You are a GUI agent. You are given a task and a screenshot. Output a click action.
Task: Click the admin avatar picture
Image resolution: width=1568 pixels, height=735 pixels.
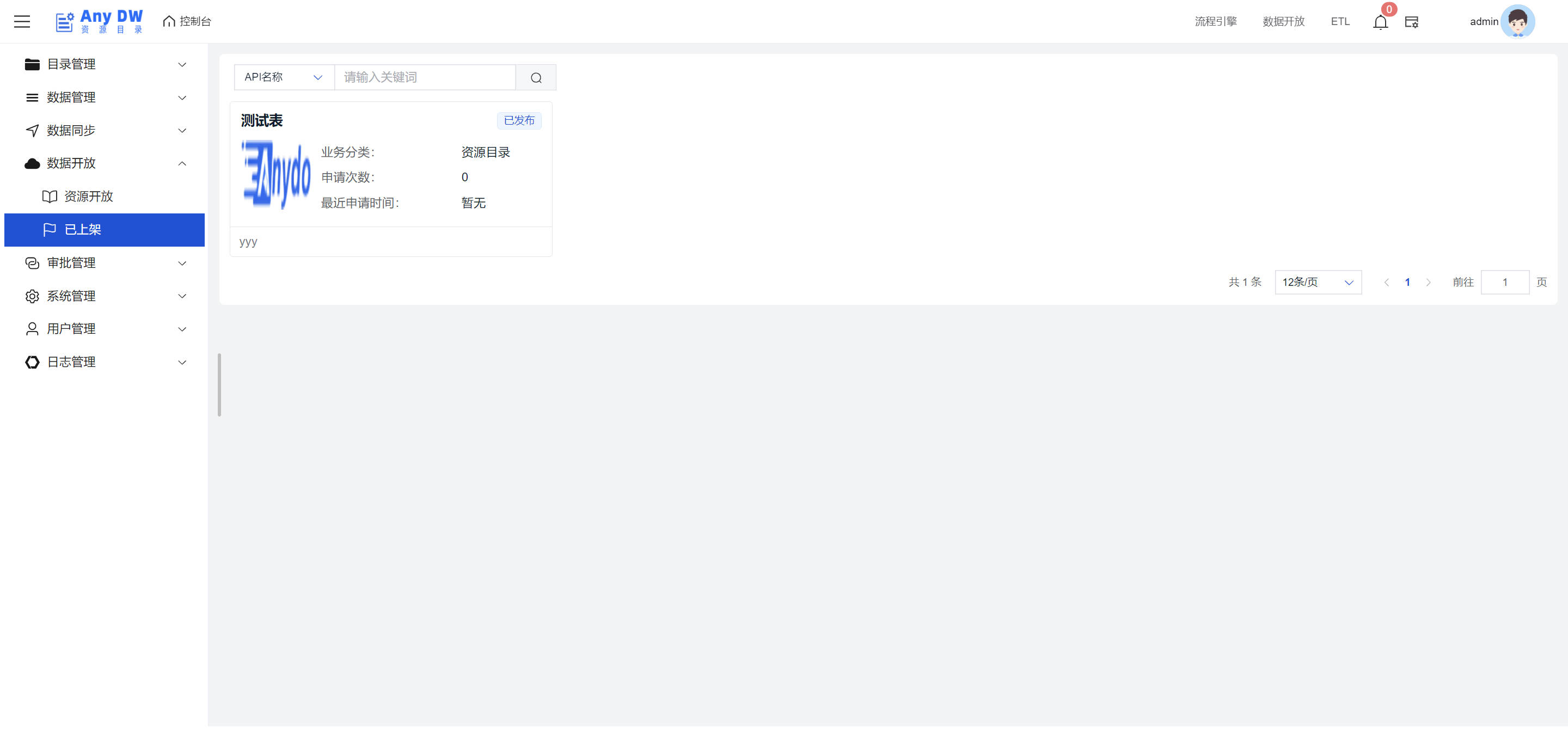(x=1517, y=21)
